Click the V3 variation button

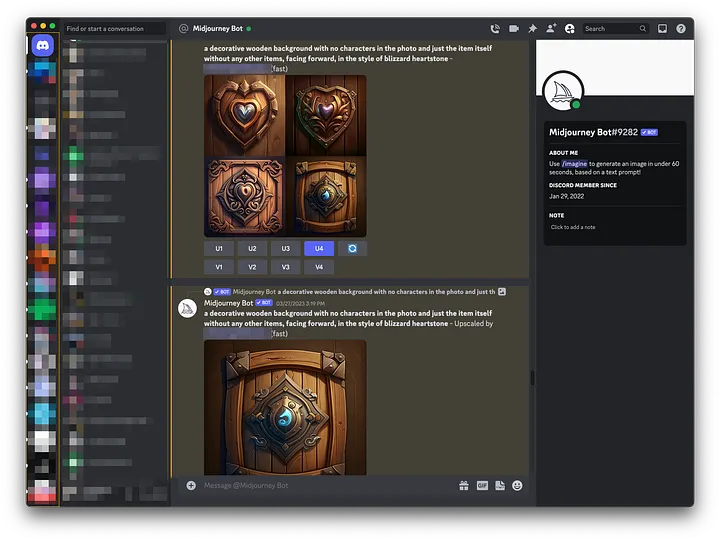(286, 267)
